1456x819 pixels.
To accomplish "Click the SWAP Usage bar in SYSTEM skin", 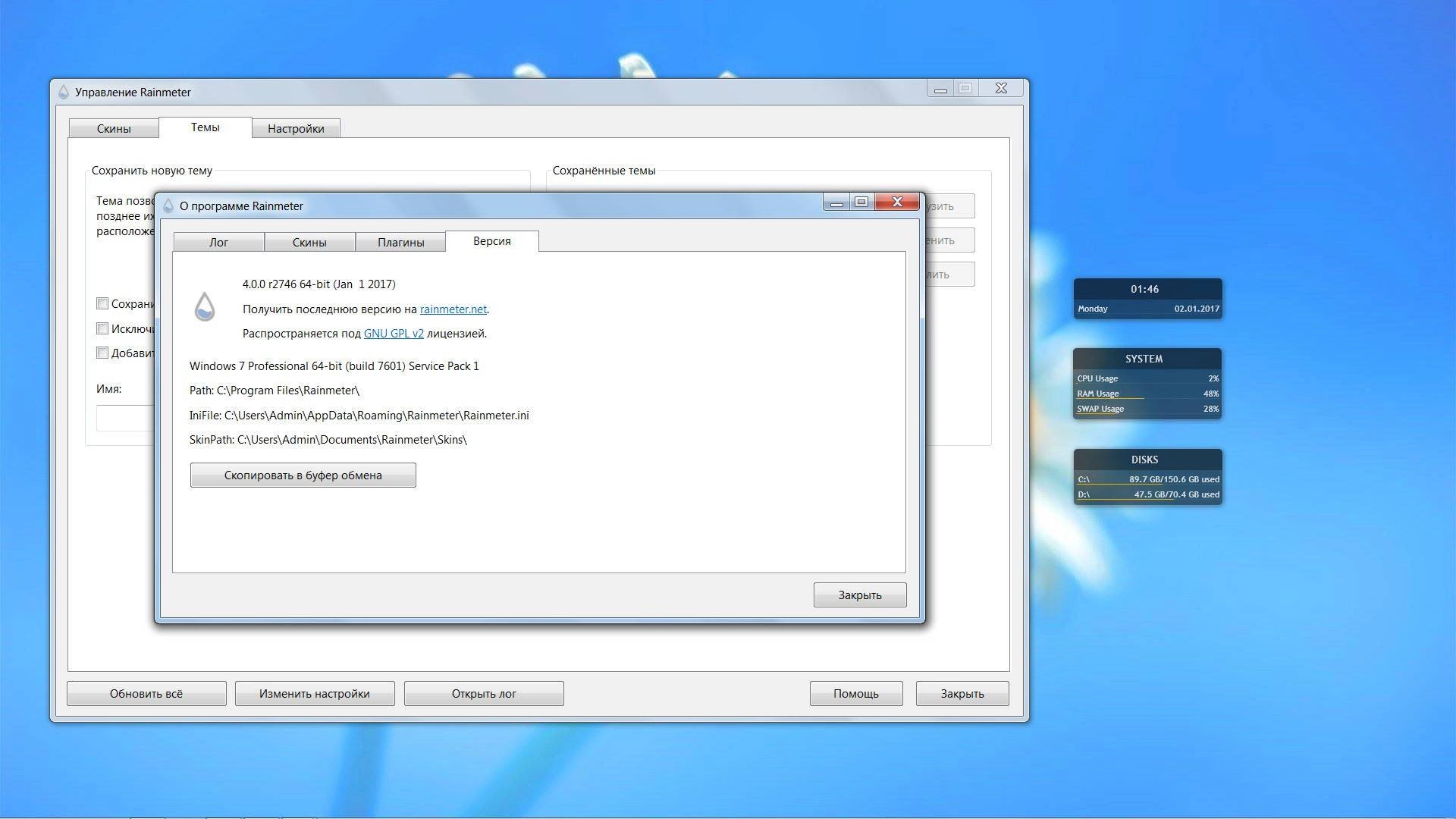I will [1148, 409].
